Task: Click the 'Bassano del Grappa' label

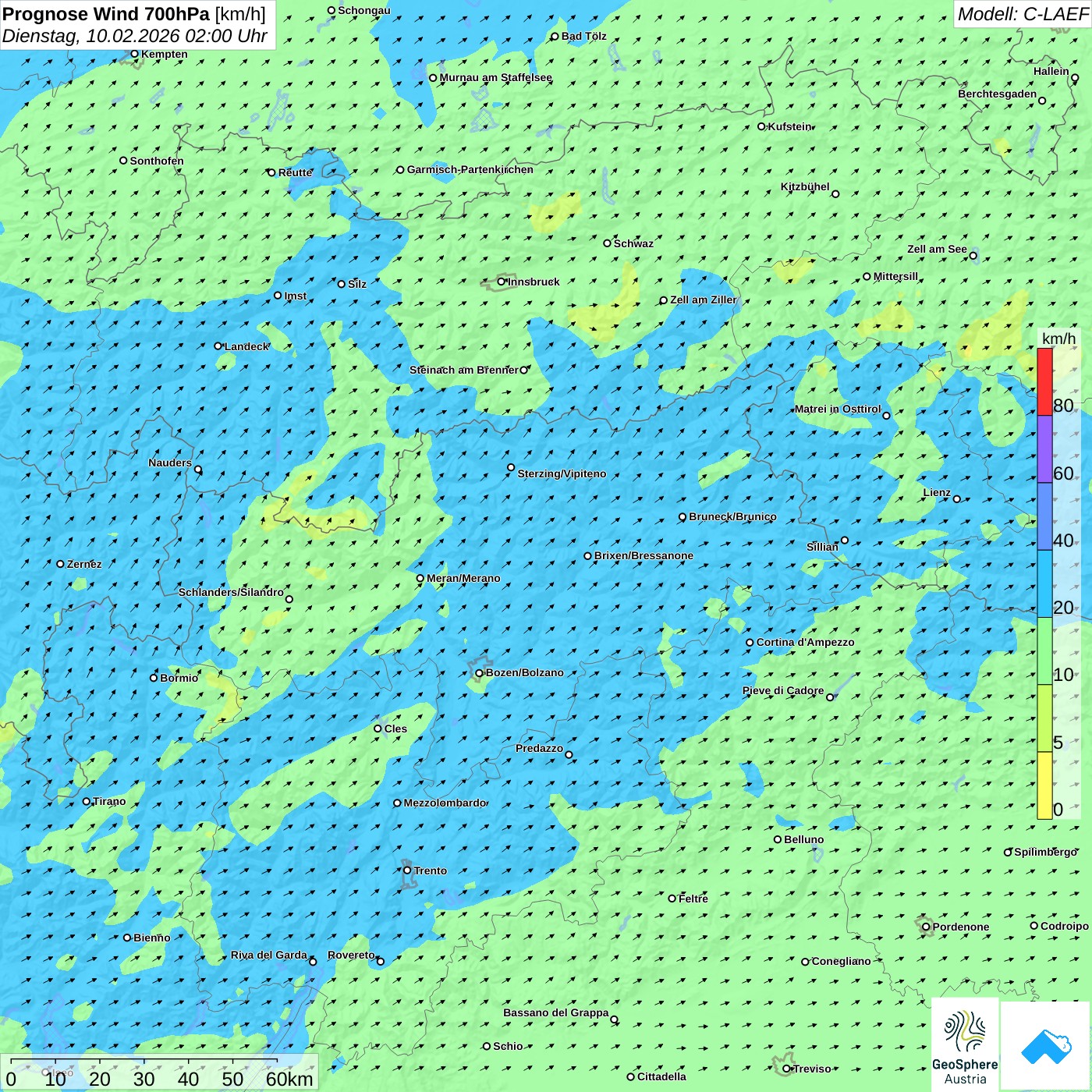Action: tap(555, 1012)
